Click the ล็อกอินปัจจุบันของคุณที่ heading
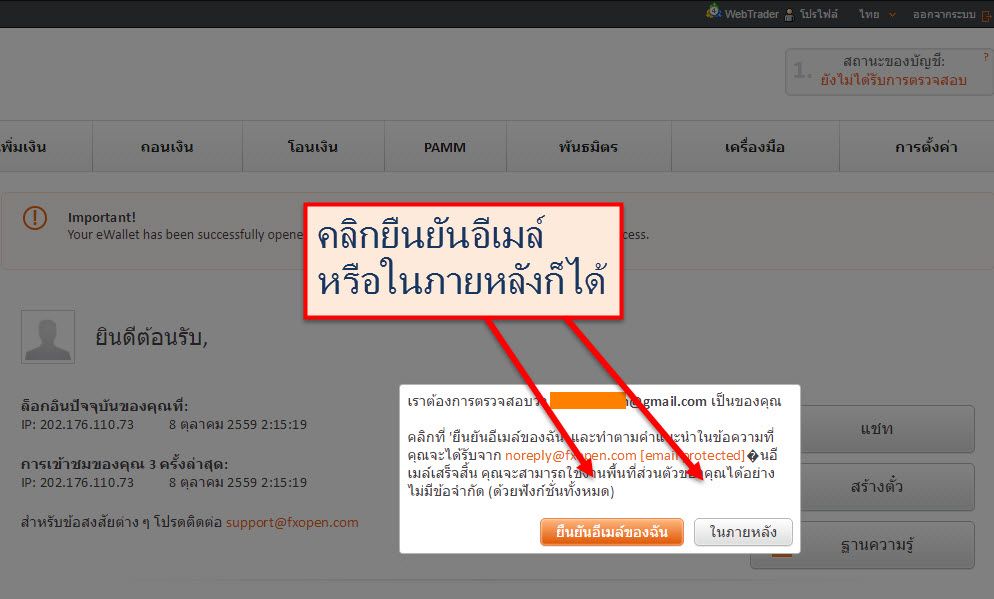Image resolution: width=994 pixels, height=599 pixels. click(x=105, y=406)
